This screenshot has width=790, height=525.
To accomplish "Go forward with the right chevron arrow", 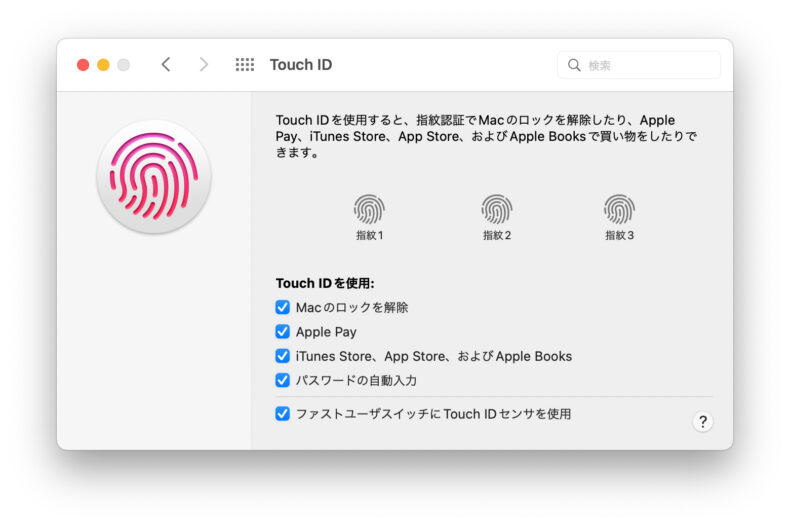I will click(x=204, y=65).
